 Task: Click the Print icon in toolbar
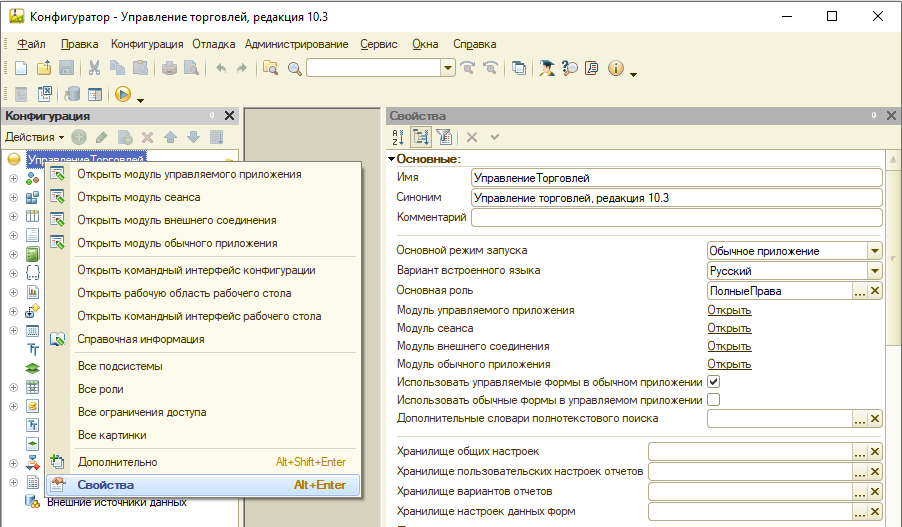point(169,68)
